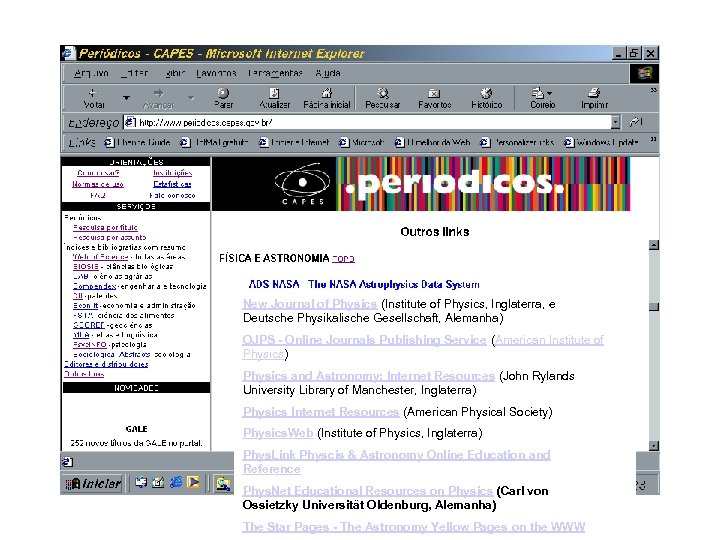Expand the toolbar overflow chevron

(653, 90)
